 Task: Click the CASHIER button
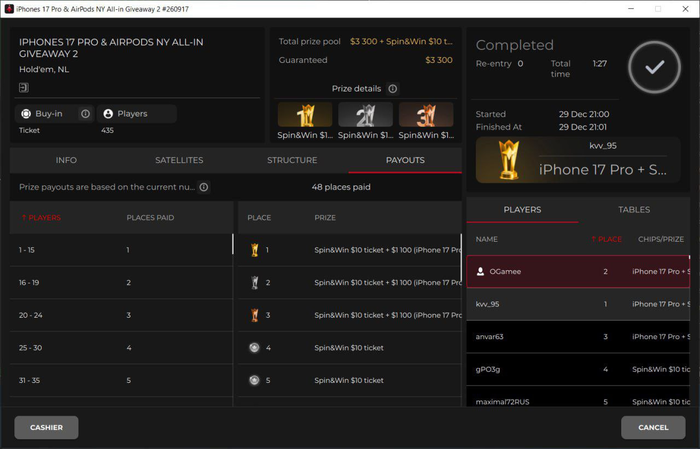click(46, 428)
